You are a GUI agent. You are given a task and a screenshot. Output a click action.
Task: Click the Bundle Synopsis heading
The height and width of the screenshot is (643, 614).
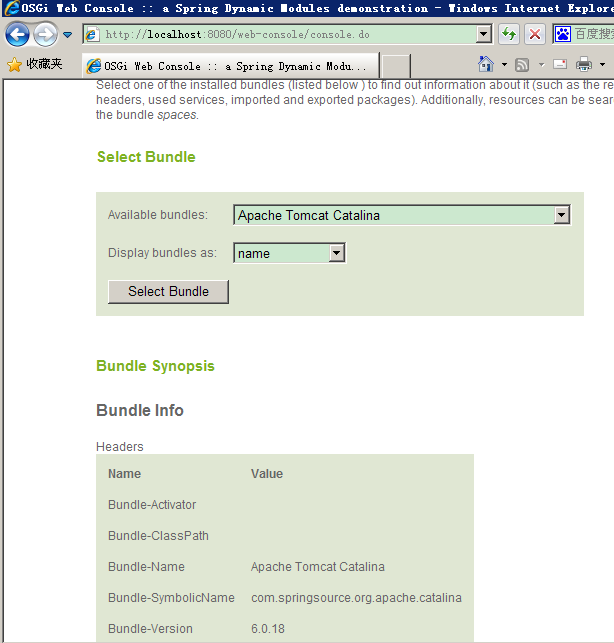(155, 366)
